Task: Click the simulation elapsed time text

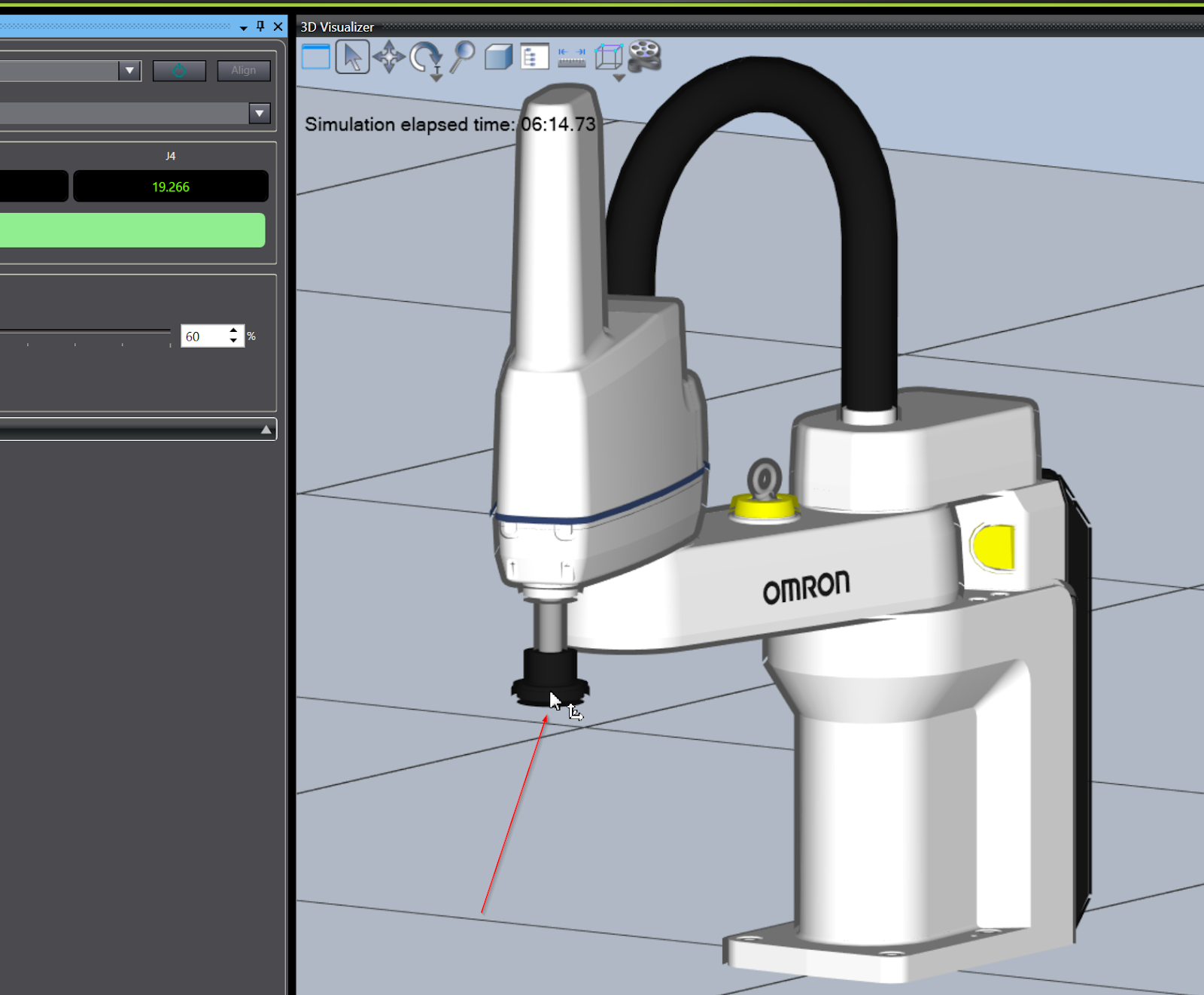Action: click(x=450, y=124)
